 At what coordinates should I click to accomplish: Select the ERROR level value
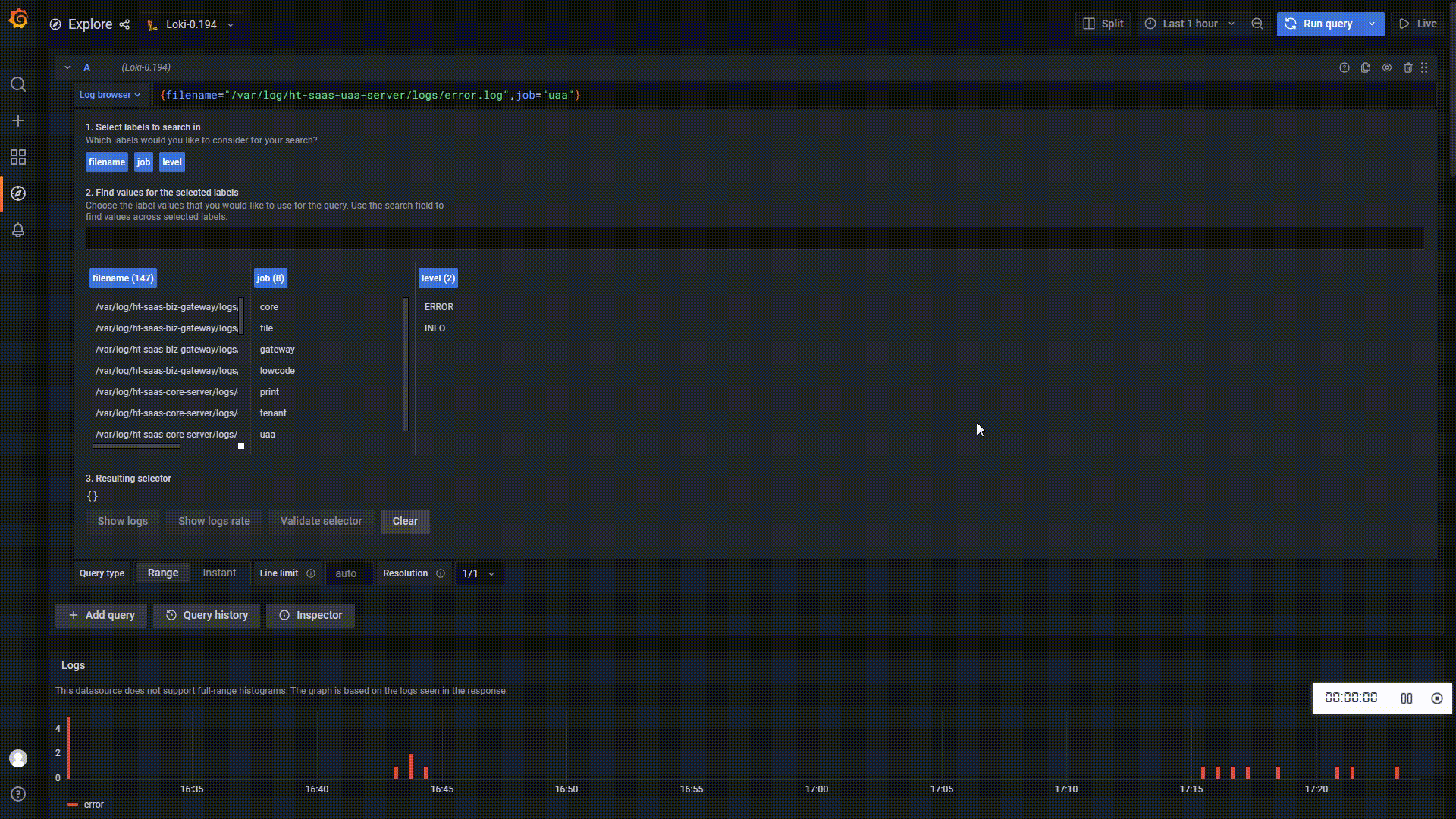click(x=439, y=307)
